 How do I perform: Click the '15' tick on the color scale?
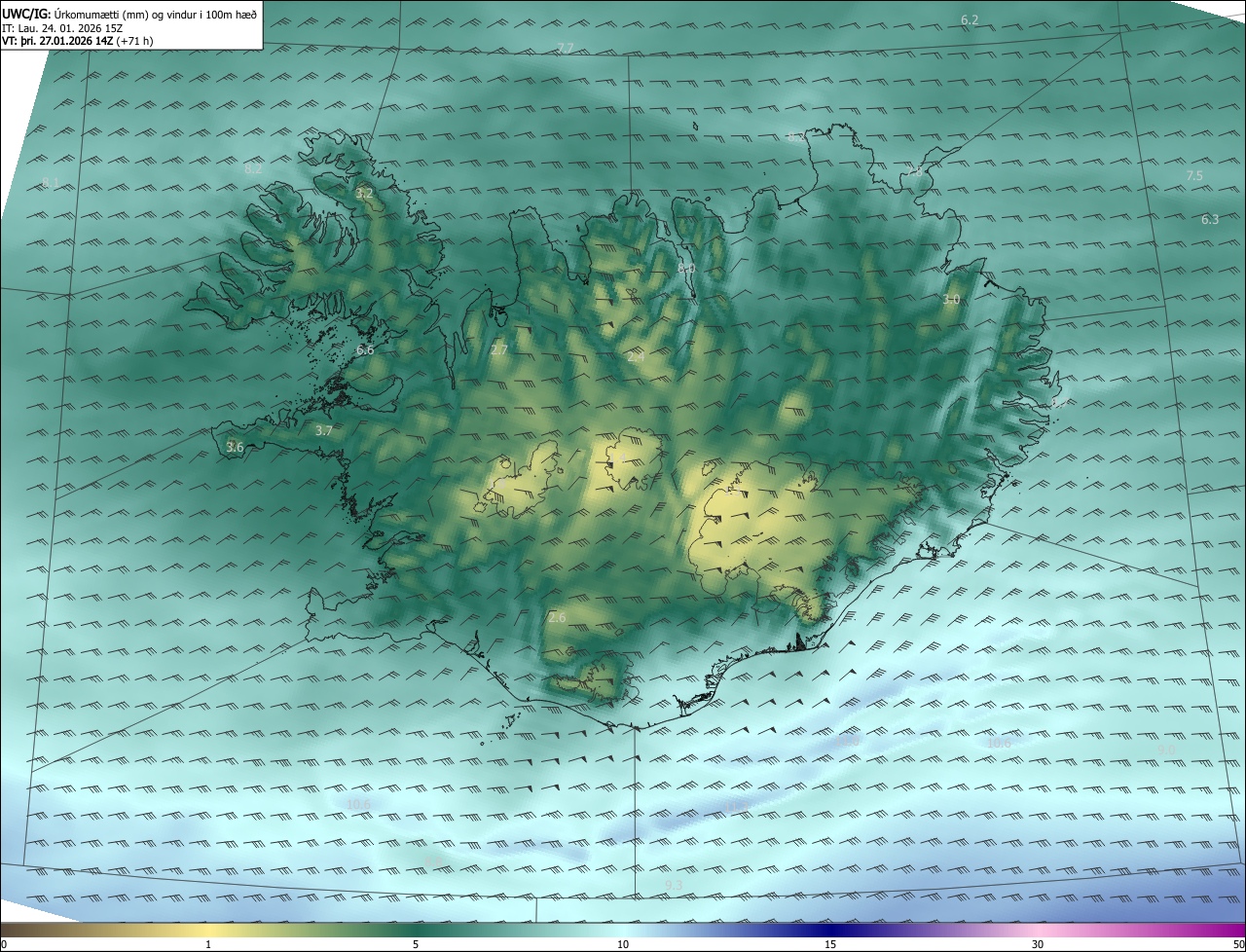point(830,944)
